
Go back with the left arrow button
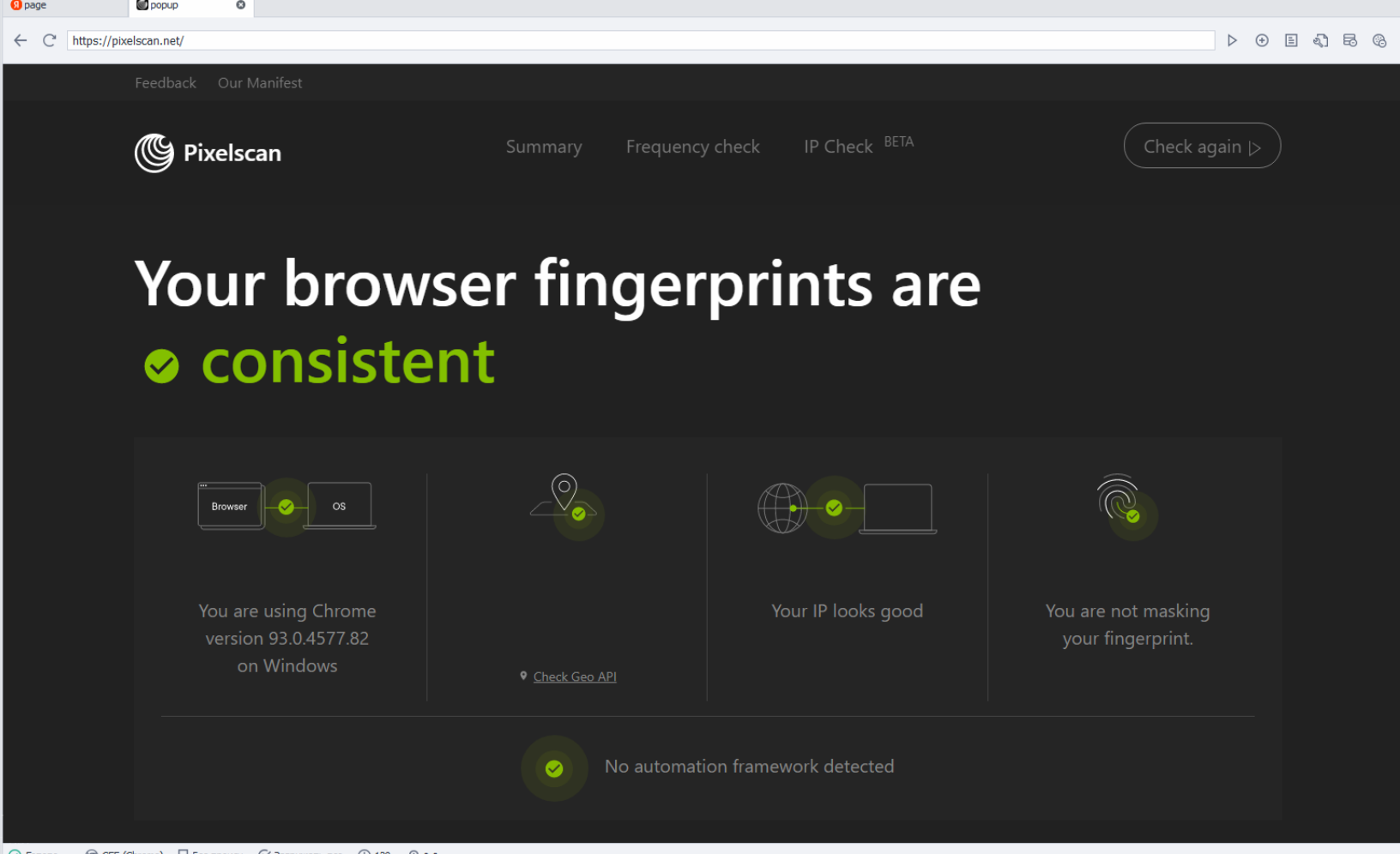point(21,40)
